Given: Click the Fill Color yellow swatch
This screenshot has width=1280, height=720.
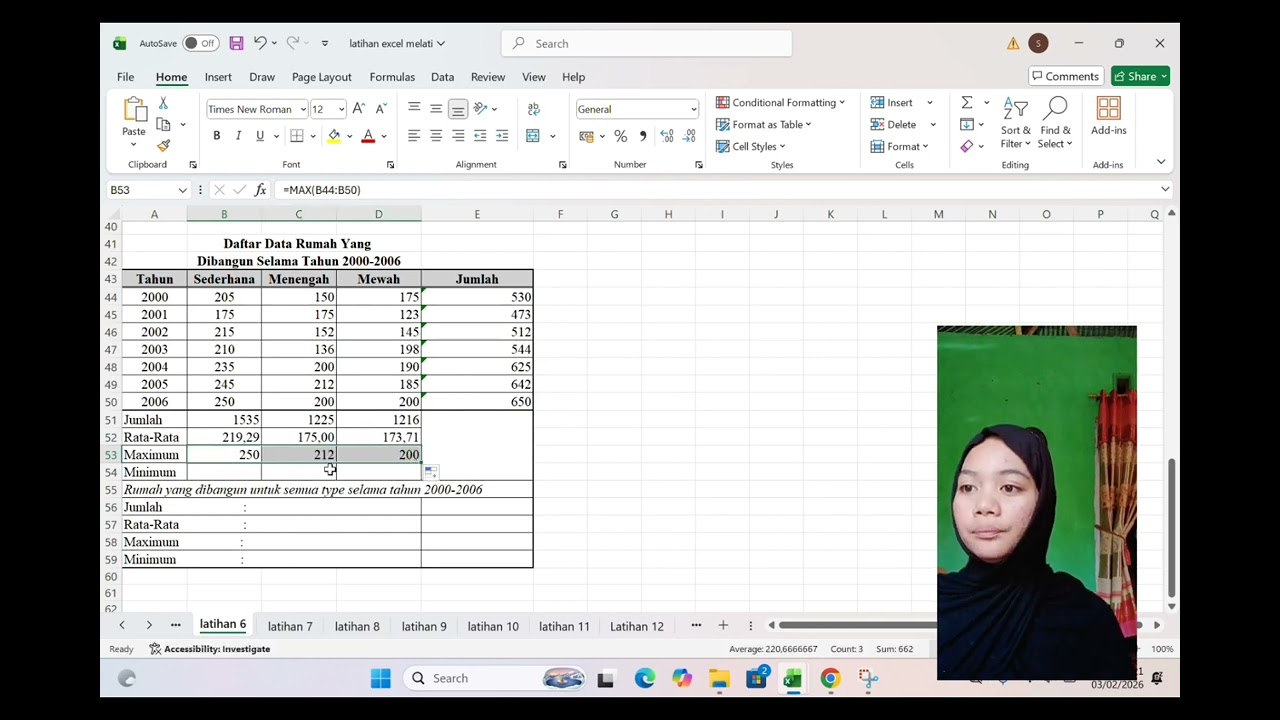Looking at the screenshot, I should click(x=334, y=136).
